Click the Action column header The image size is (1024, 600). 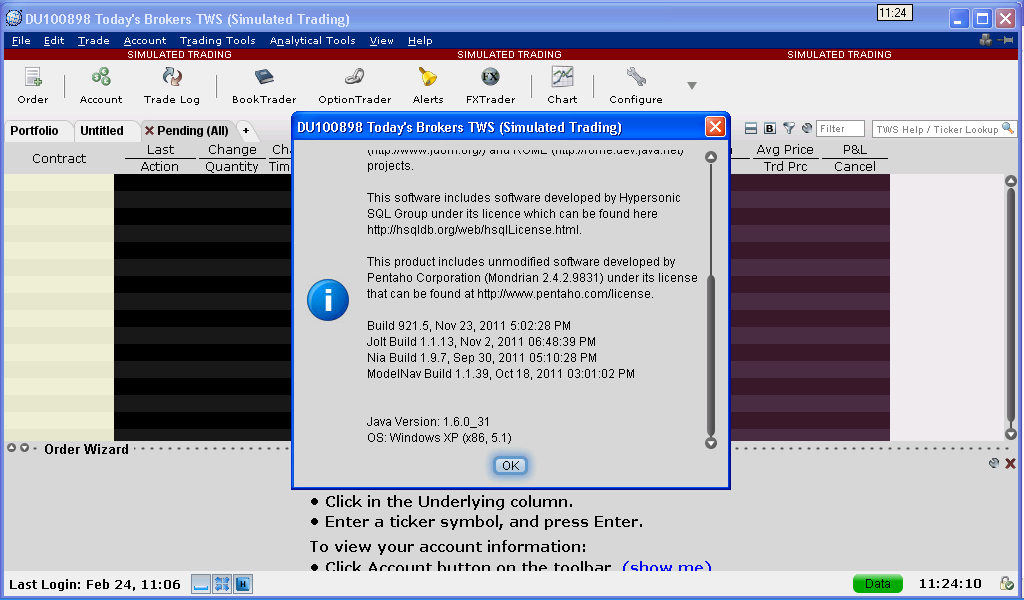(x=159, y=166)
